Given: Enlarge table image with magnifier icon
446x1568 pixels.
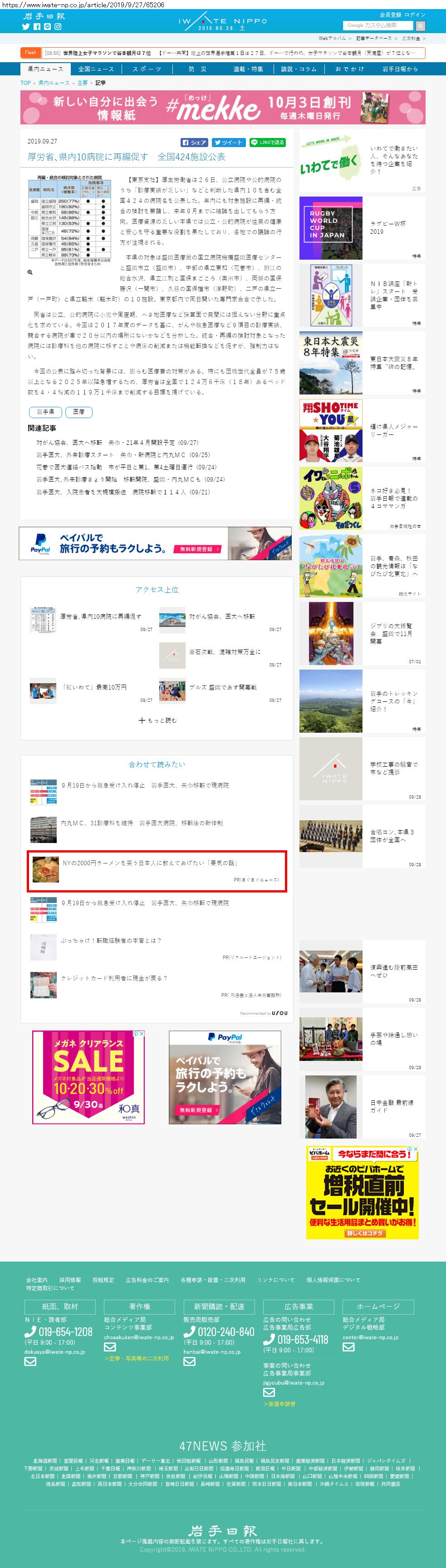Looking at the screenshot, I should click(30, 272).
